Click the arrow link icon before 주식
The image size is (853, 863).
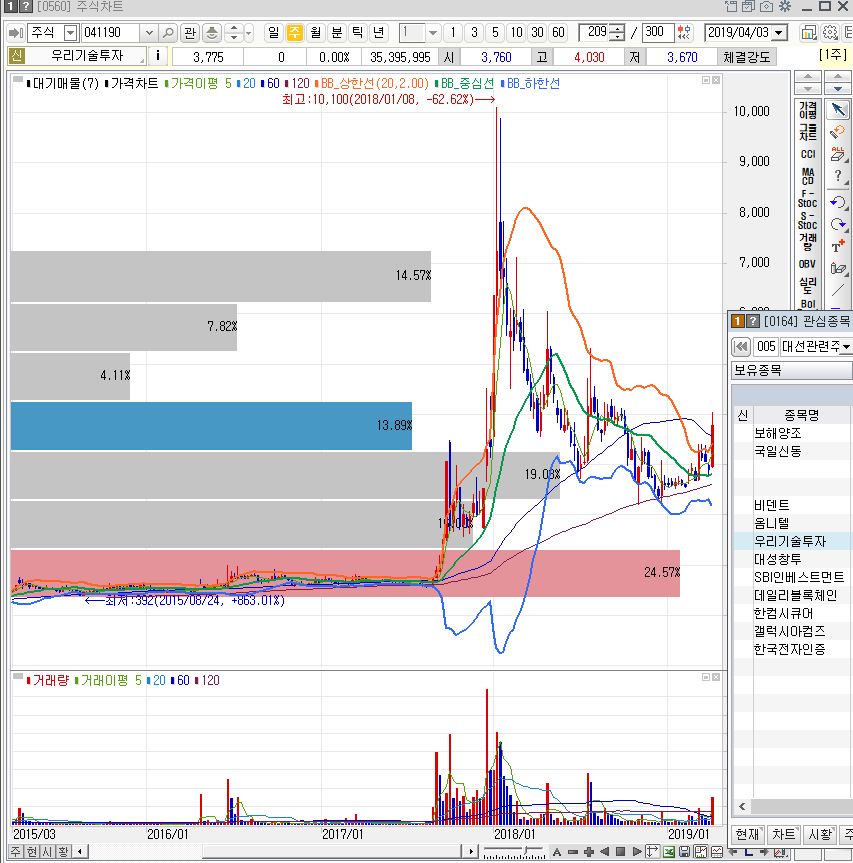pyautogui.click(x=16, y=33)
